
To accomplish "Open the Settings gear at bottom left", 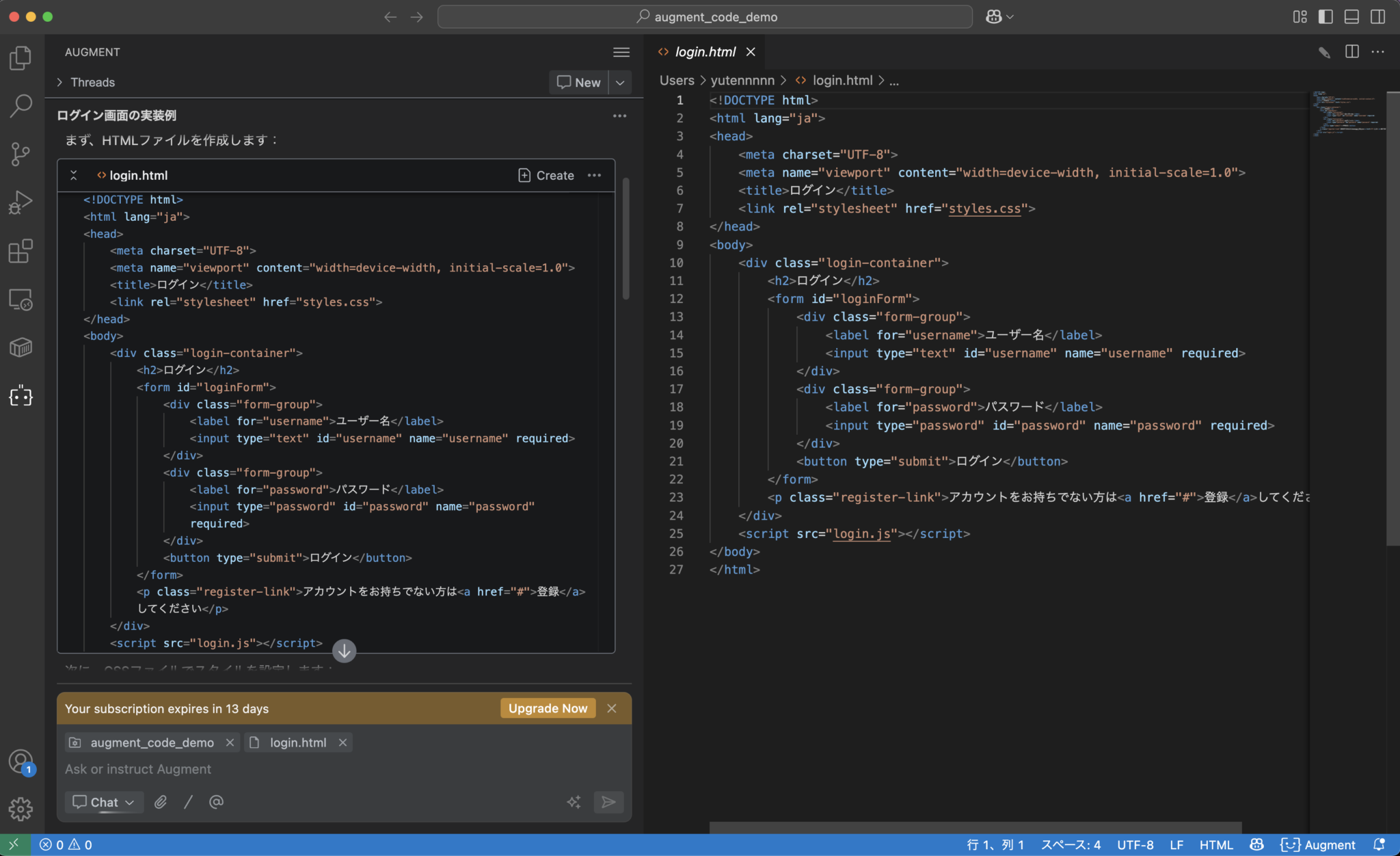I will (21, 810).
